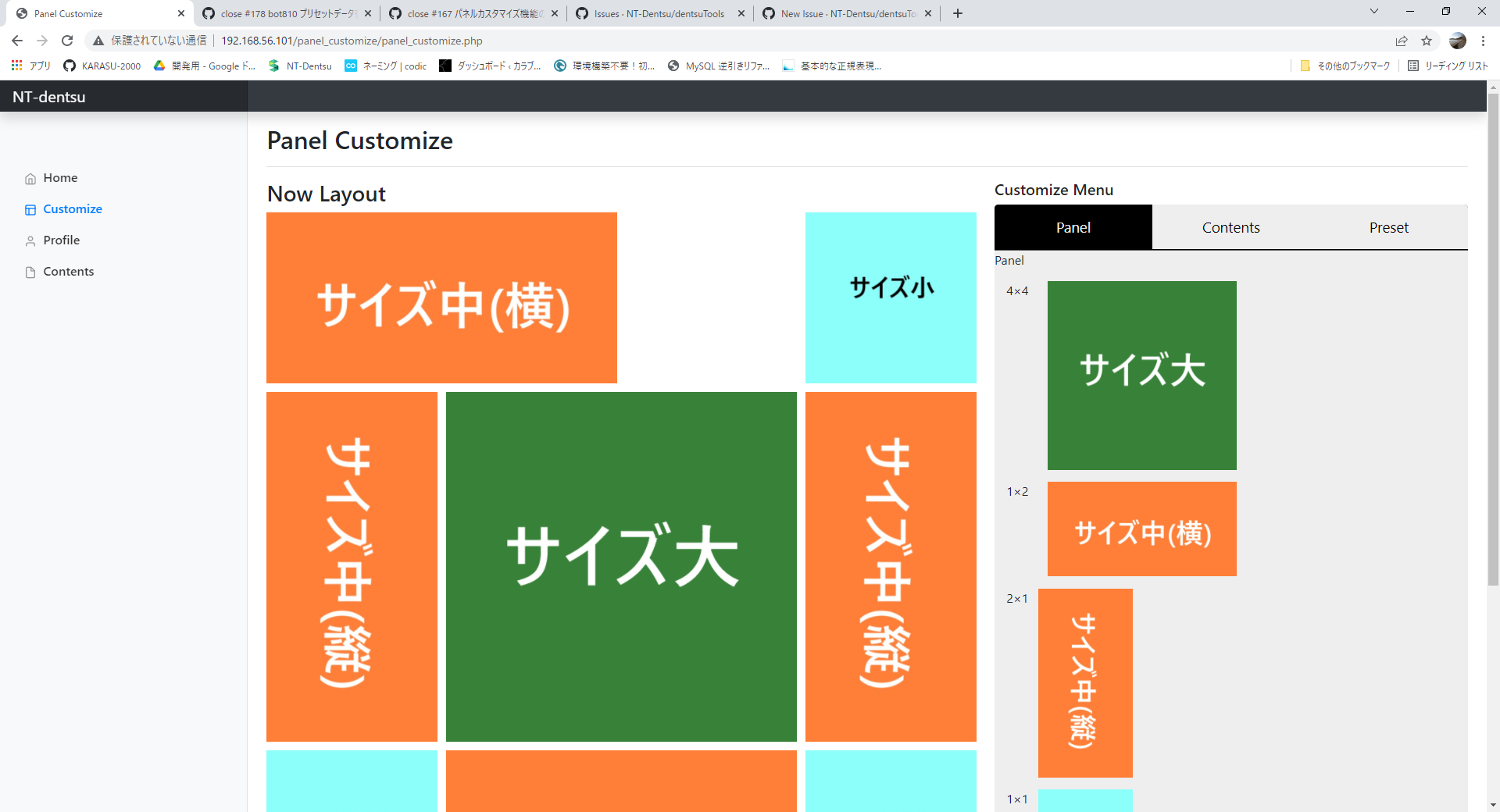The image size is (1500, 812).
Task: Click the bookmark star icon
Action: 1428,41
